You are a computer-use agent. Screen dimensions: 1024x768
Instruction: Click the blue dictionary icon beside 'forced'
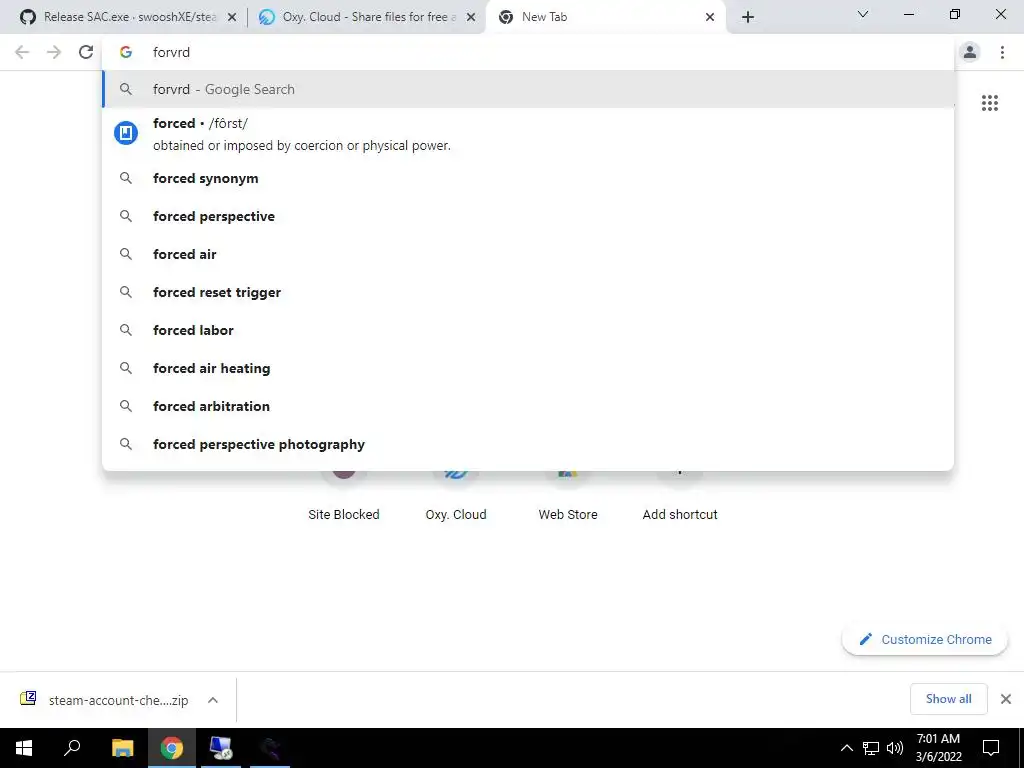click(x=126, y=133)
